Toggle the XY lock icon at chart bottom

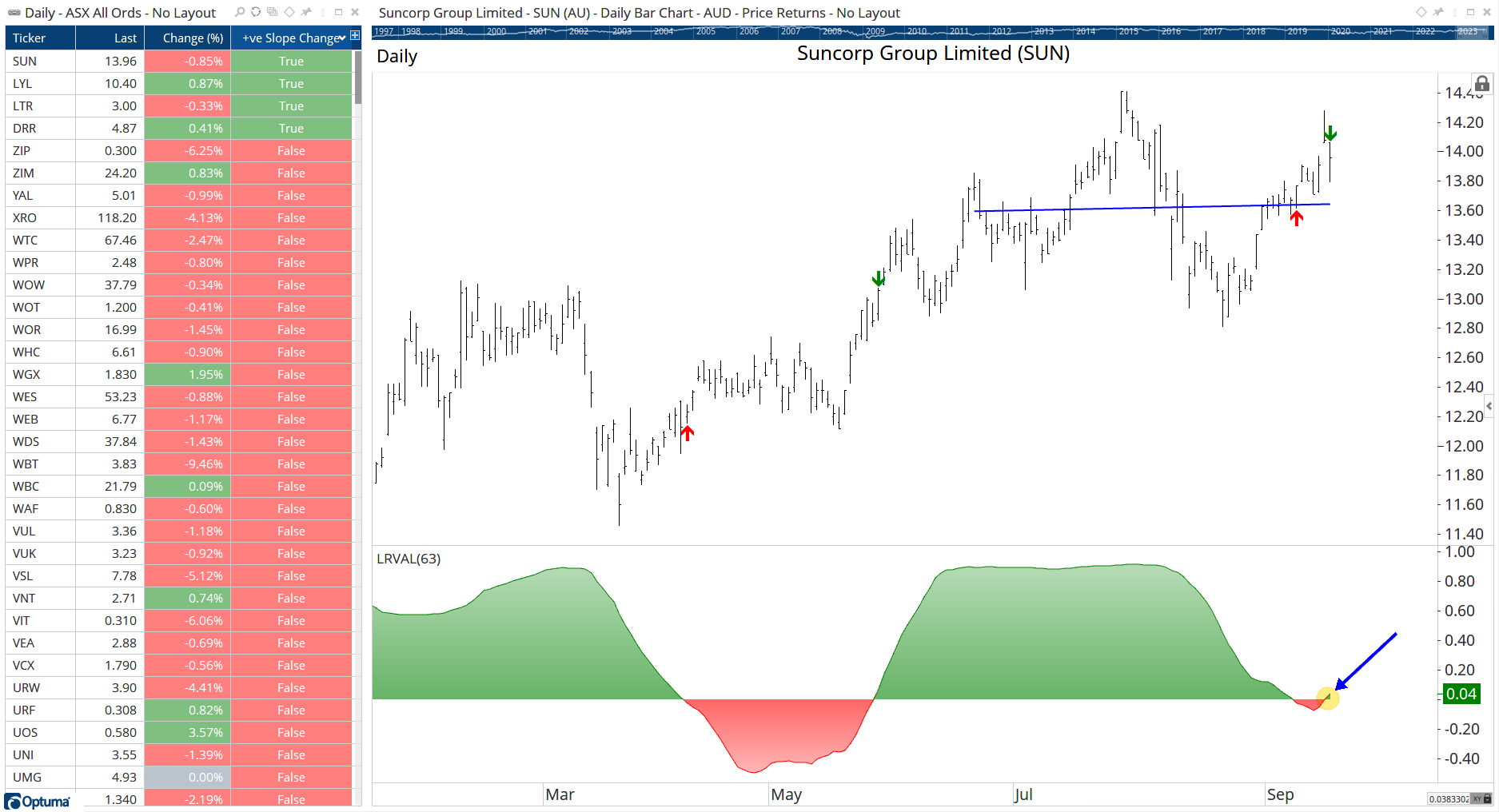click(x=1487, y=799)
